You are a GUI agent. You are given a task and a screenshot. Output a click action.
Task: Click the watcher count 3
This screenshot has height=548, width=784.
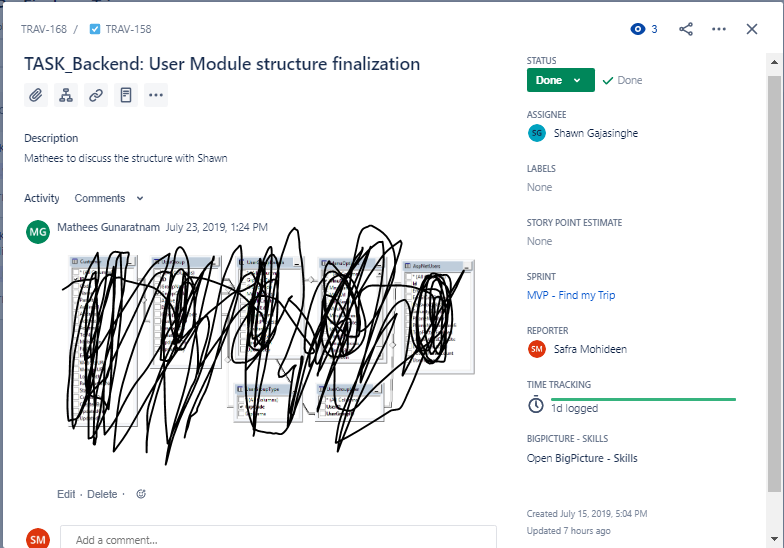[654, 29]
